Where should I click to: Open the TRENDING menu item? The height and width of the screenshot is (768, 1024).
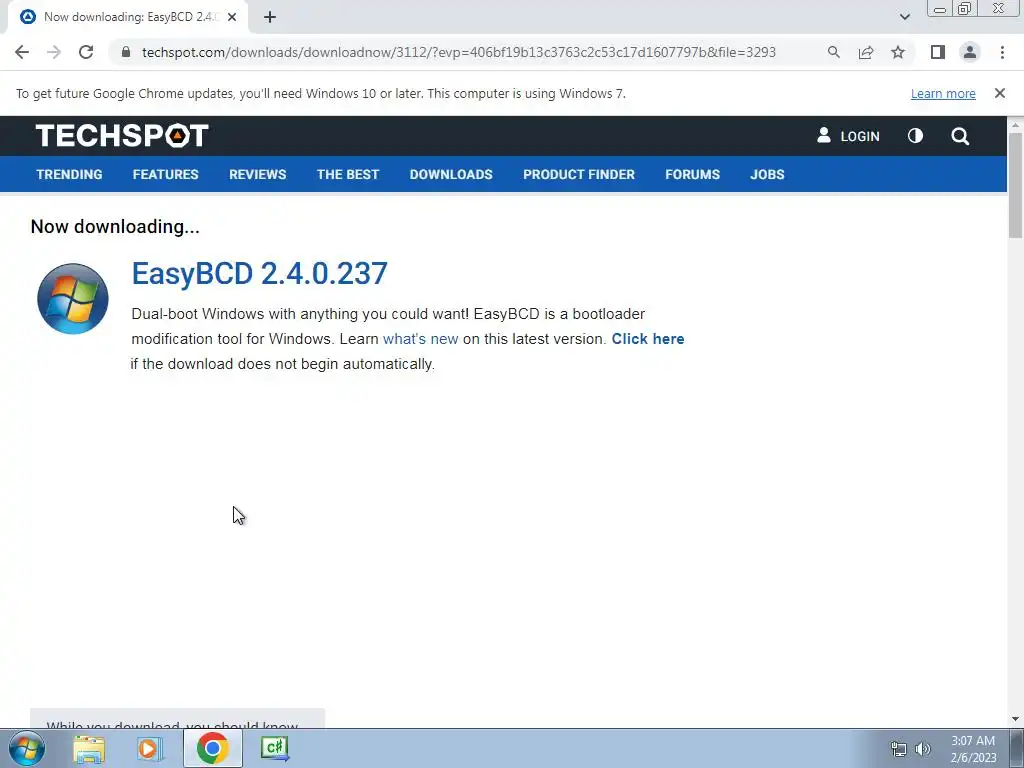tap(69, 174)
